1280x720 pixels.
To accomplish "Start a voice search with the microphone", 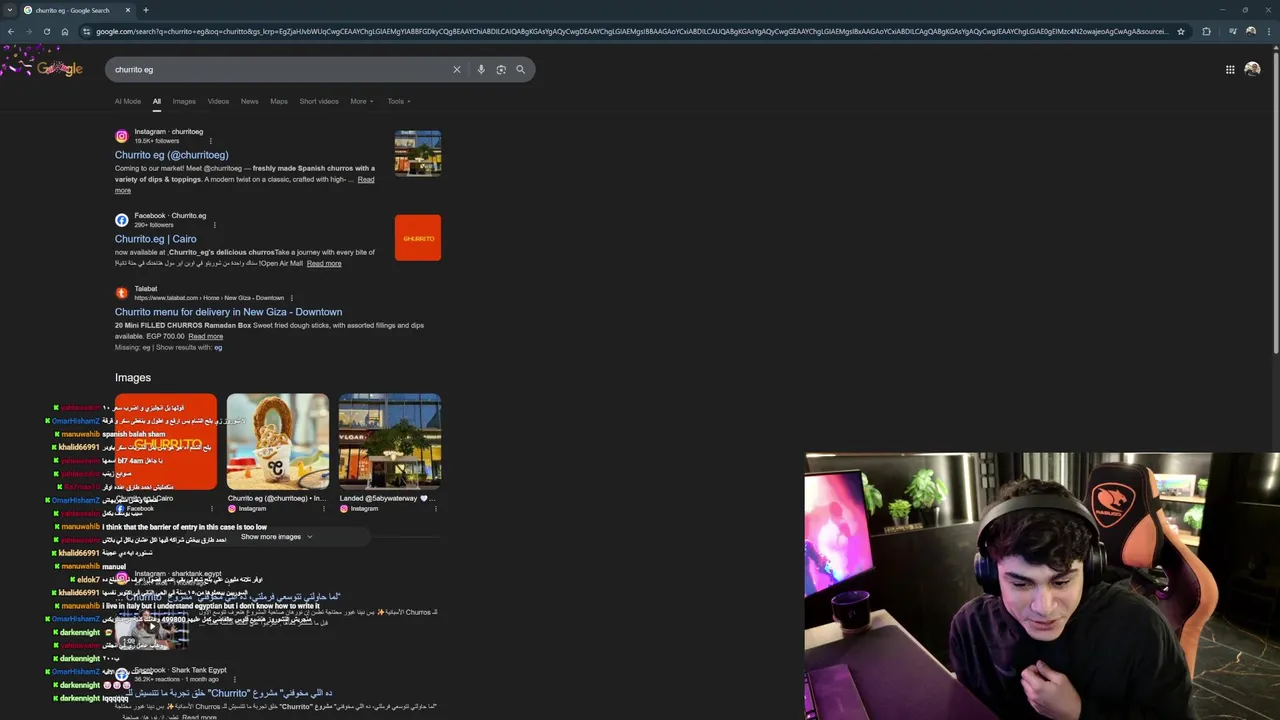I will click(x=481, y=69).
